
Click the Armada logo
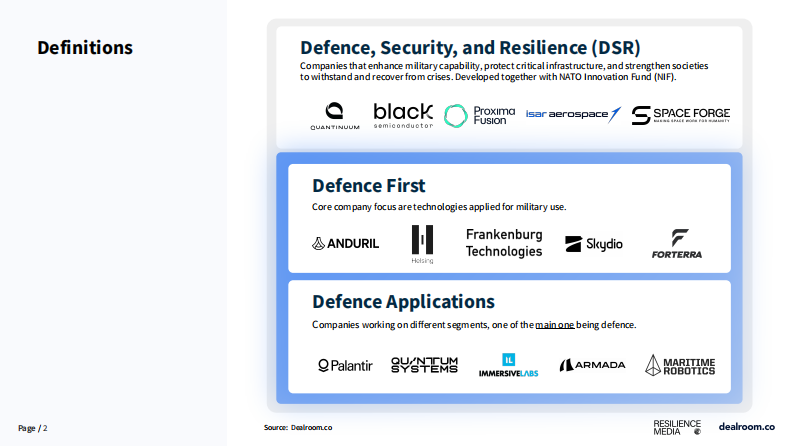(x=592, y=366)
